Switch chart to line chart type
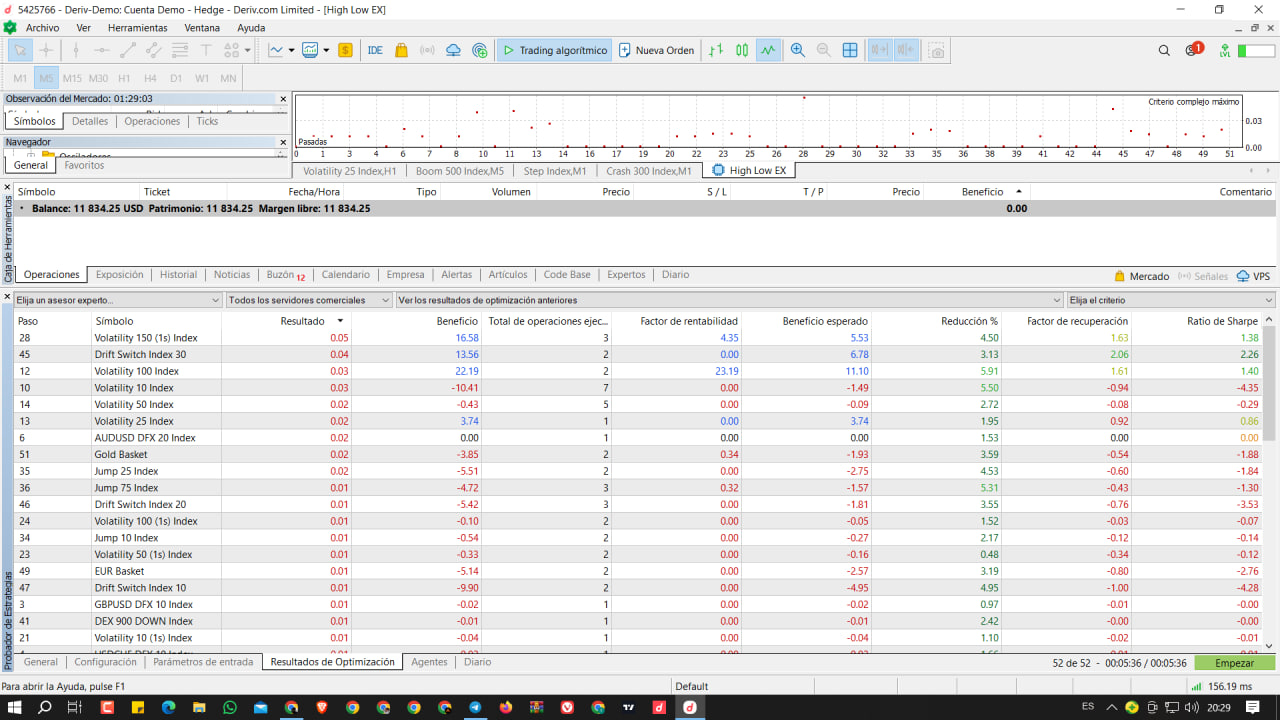 point(768,50)
